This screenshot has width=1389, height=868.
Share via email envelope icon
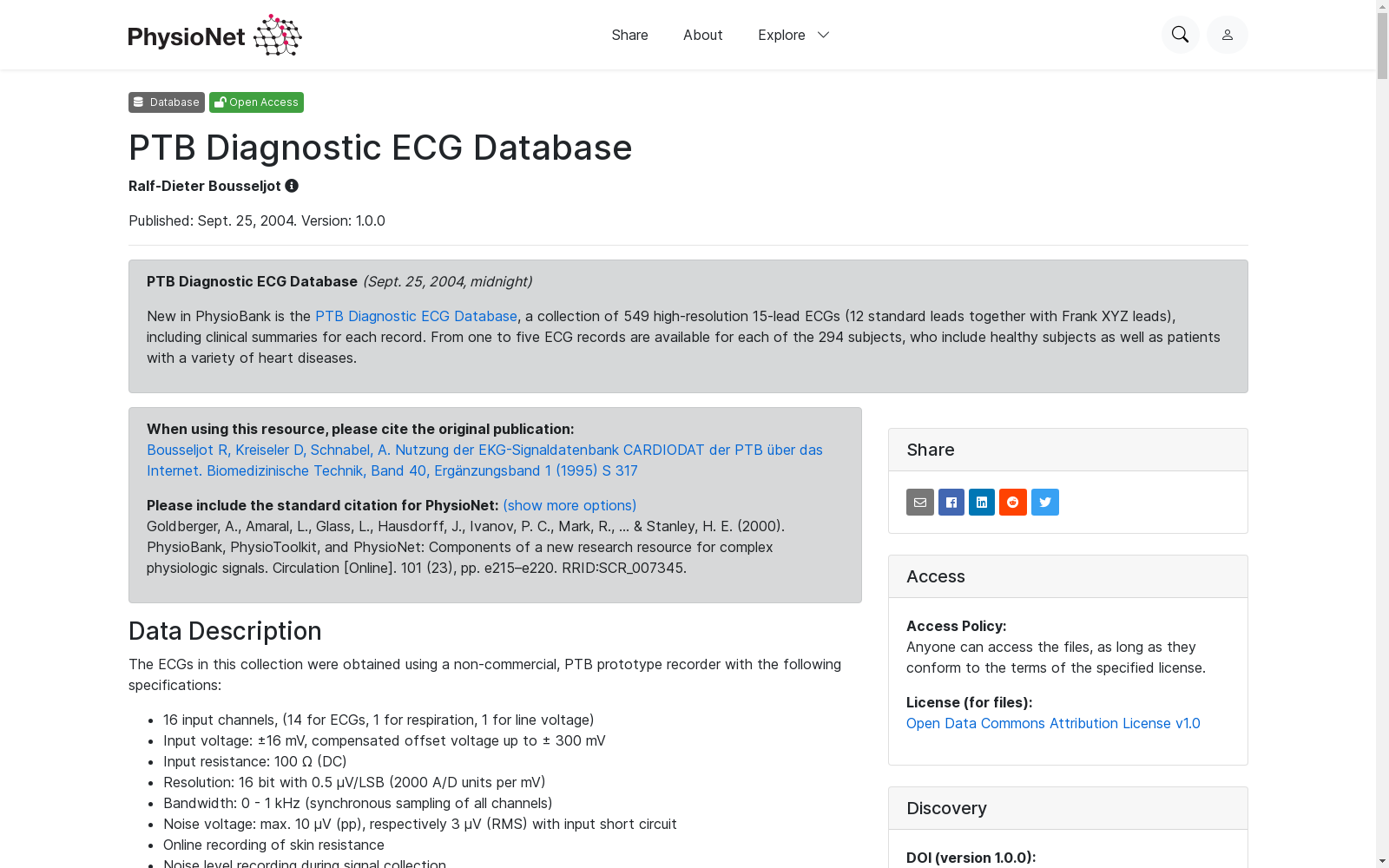[x=920, y=502]
